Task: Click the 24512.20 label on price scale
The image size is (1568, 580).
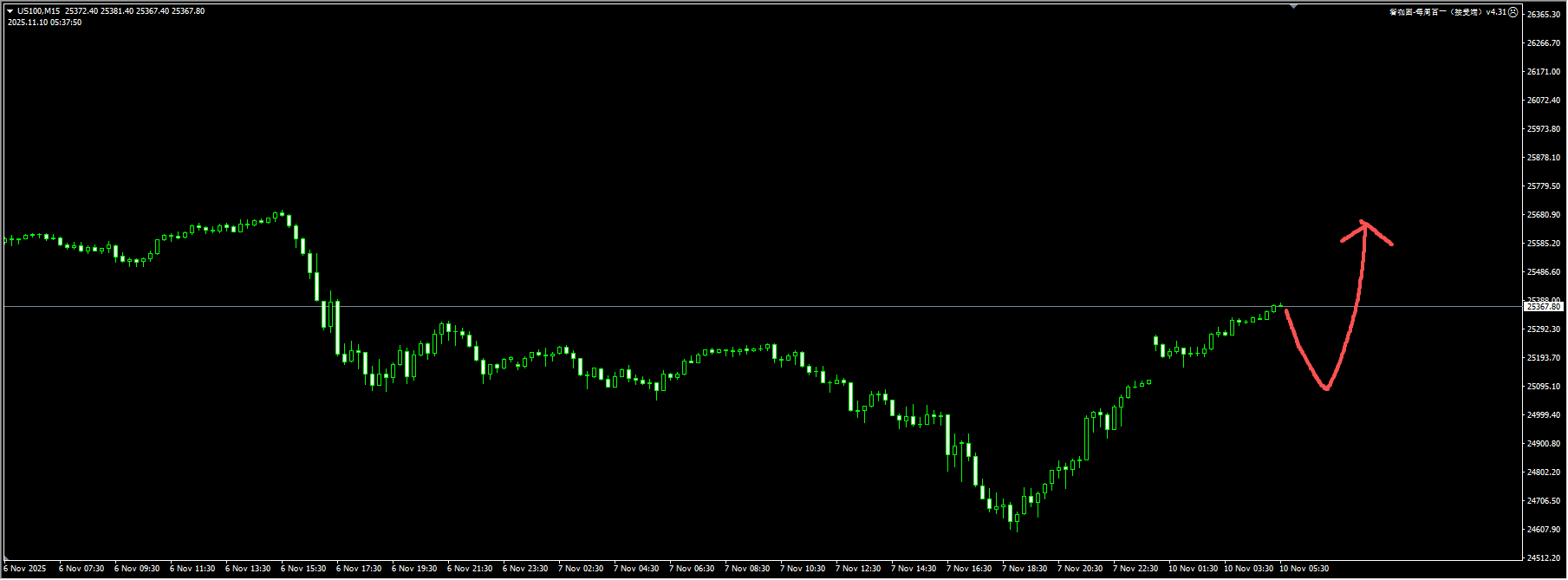Action: 1544,558
